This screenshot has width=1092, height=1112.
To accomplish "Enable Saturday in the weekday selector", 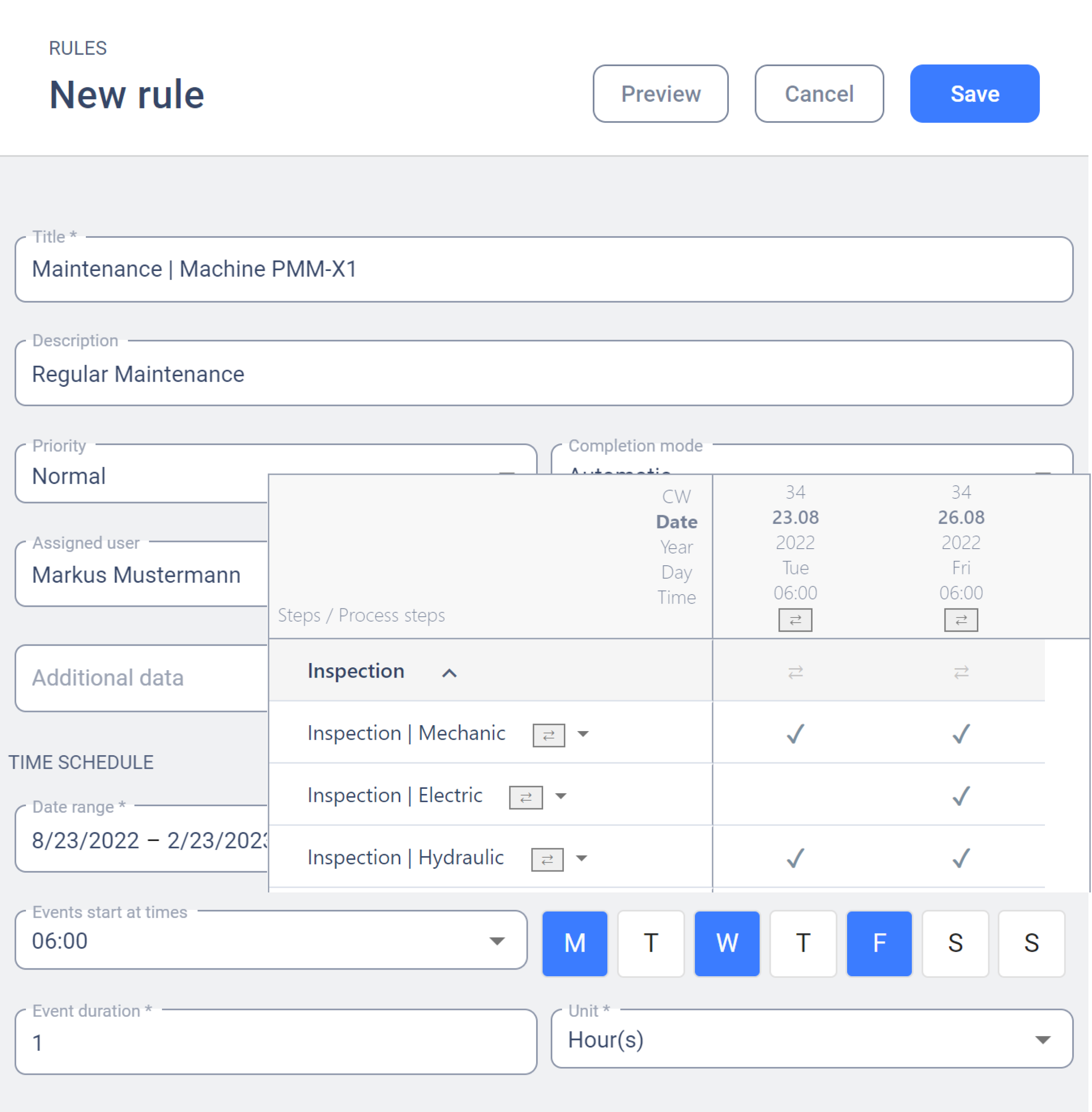I will (x=955, y=943).
